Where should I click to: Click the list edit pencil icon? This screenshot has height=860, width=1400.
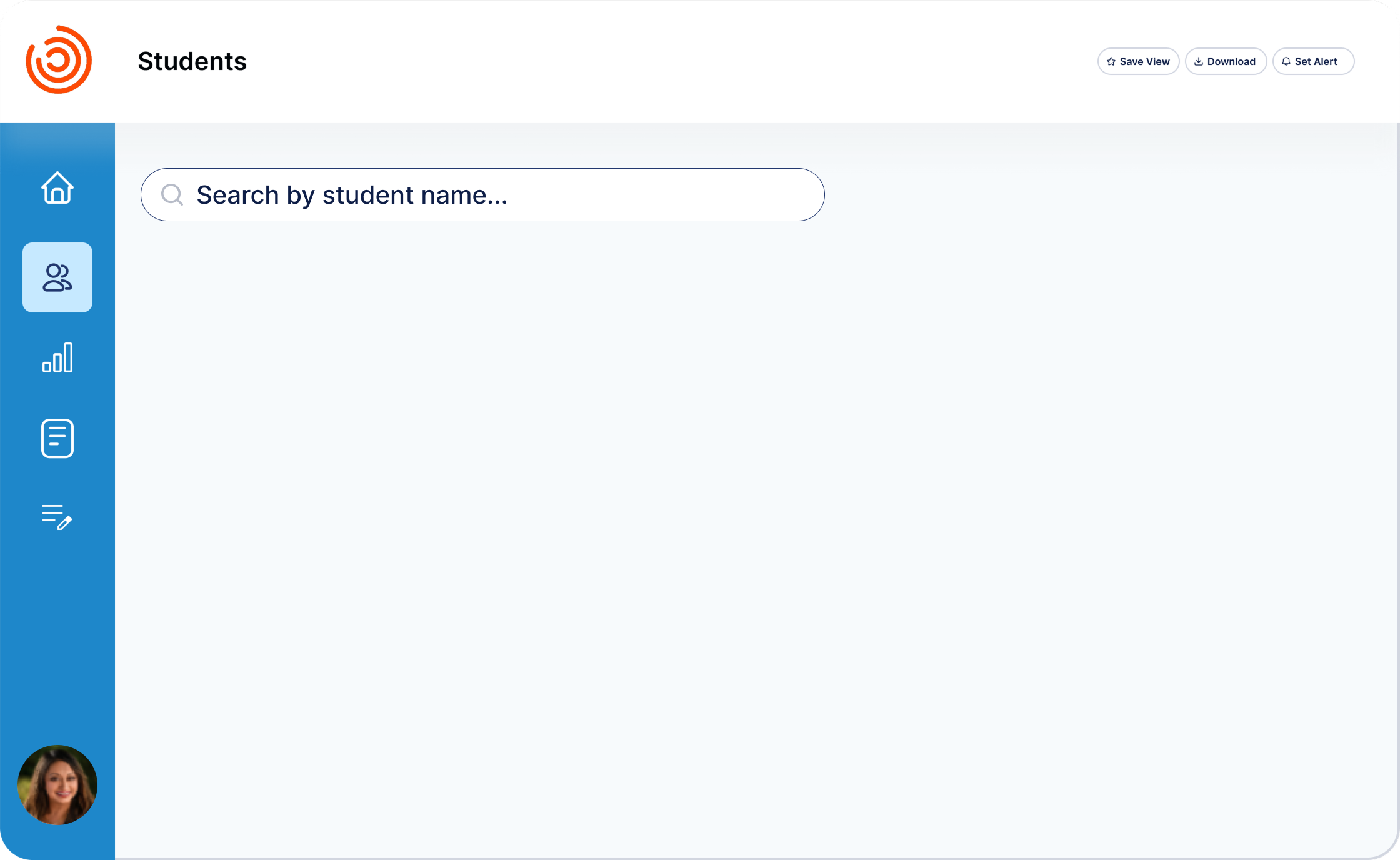pos(57,517)
